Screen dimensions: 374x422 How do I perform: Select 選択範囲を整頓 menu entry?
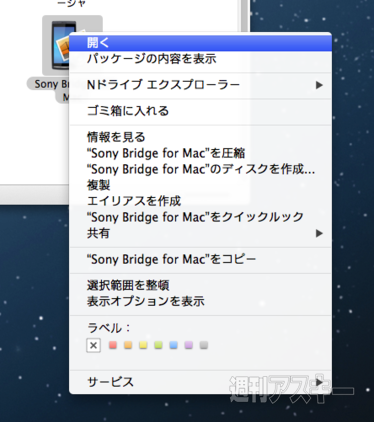point(200,285)
